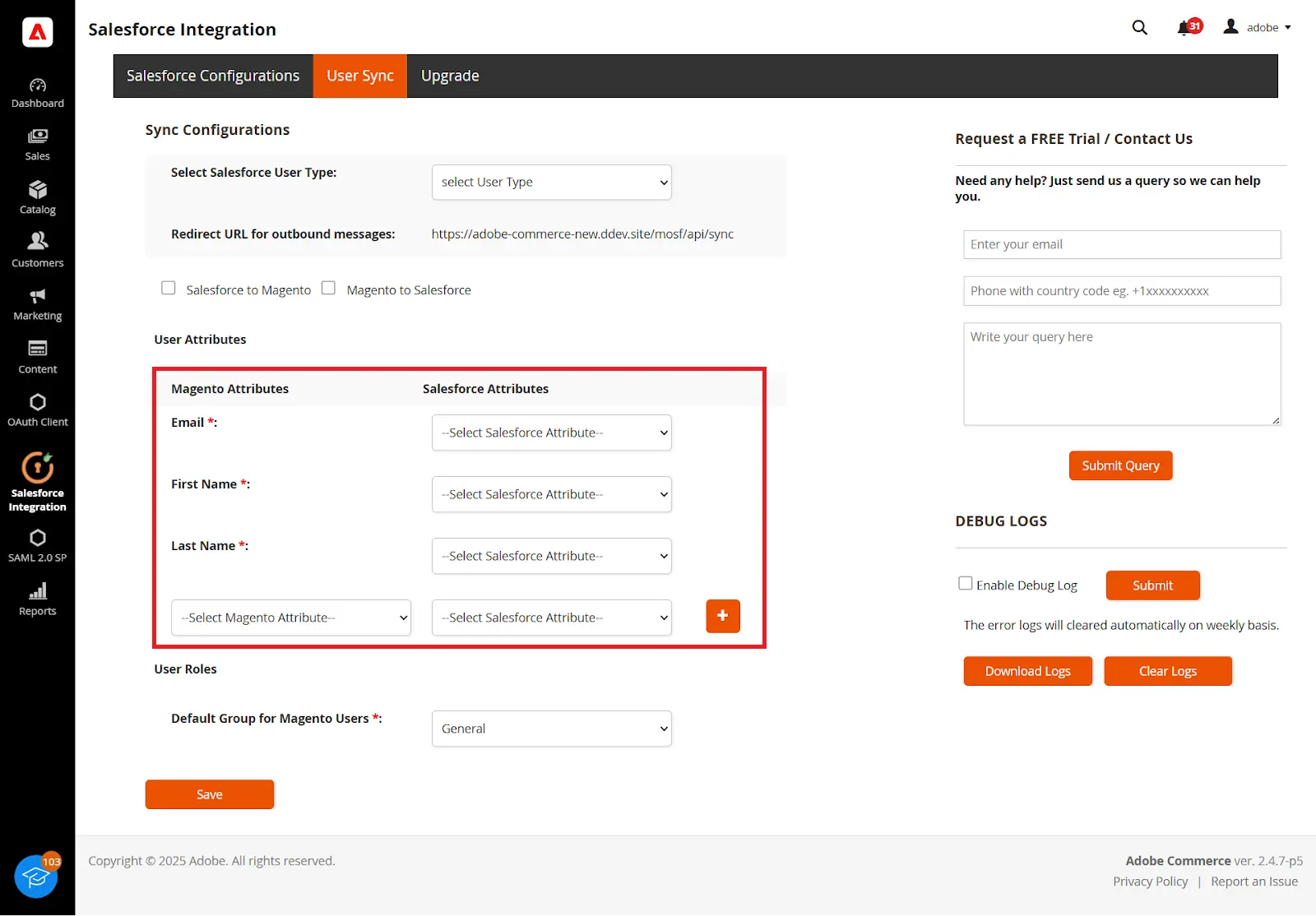
Task: Open the Customers sidebar menu
Action: 38,251
